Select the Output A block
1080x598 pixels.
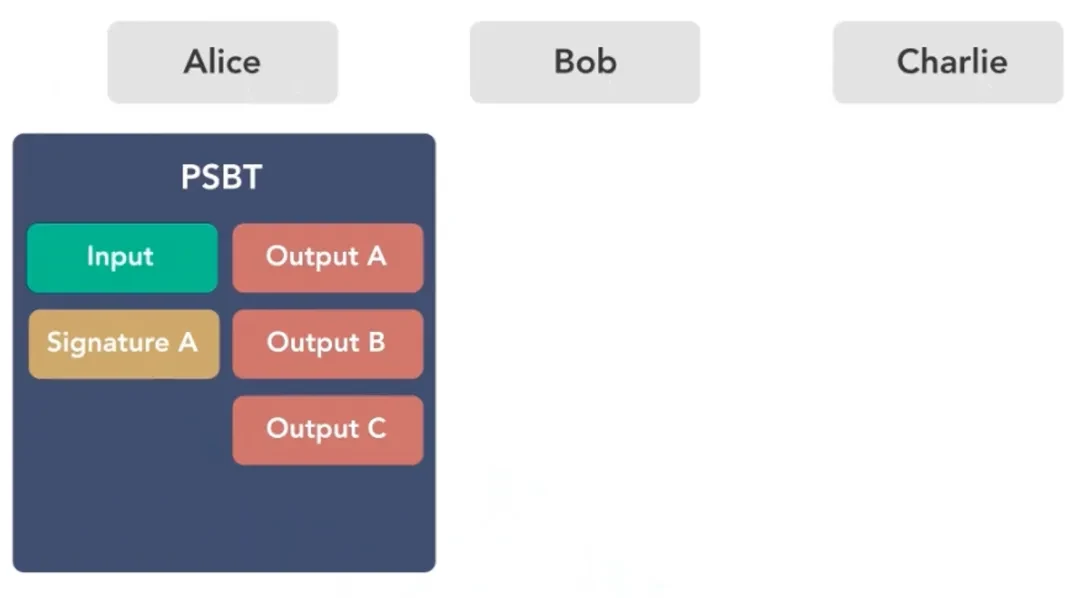pyautogui.click(x=327, y=257)
